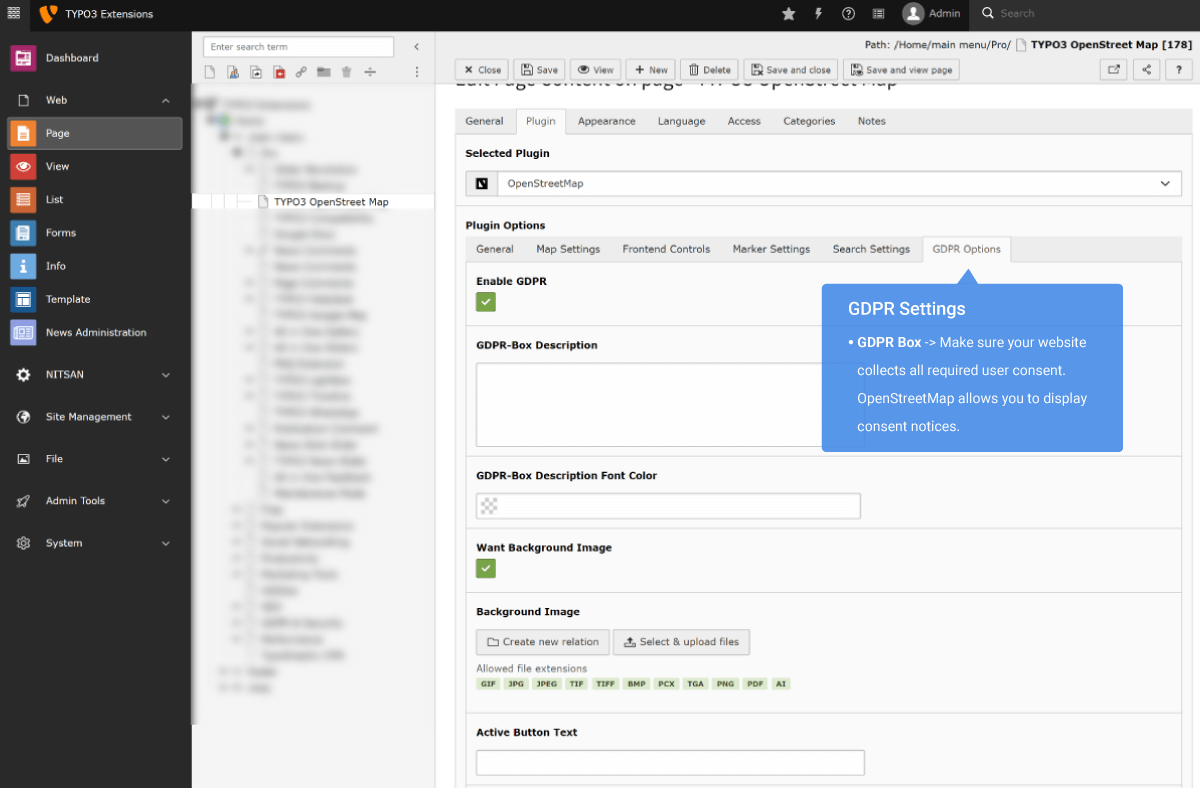Uncheck the Enable GDPR checkbox
The height and width of the screenshot is (788, 1200).
[x=486, y=303]
